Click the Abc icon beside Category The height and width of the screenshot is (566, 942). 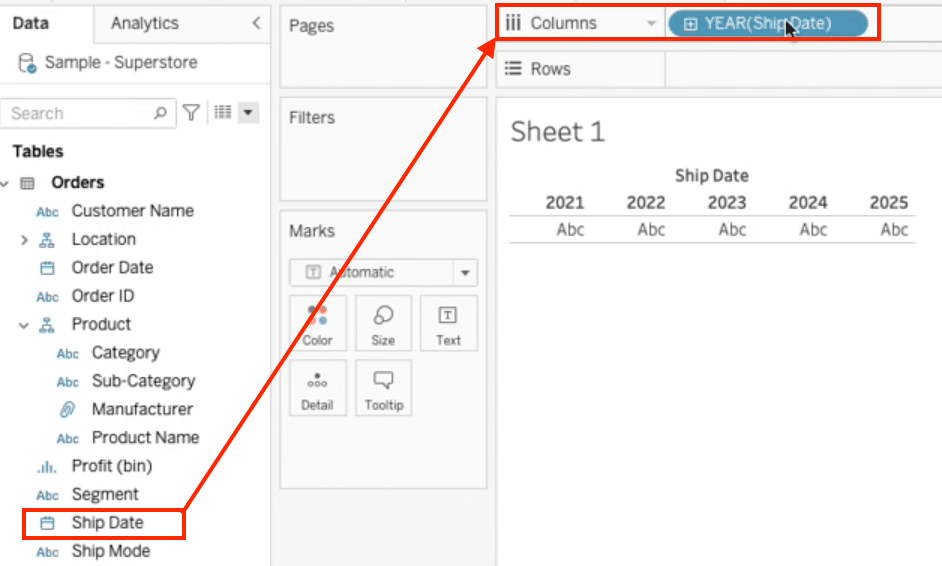point(68,354)
